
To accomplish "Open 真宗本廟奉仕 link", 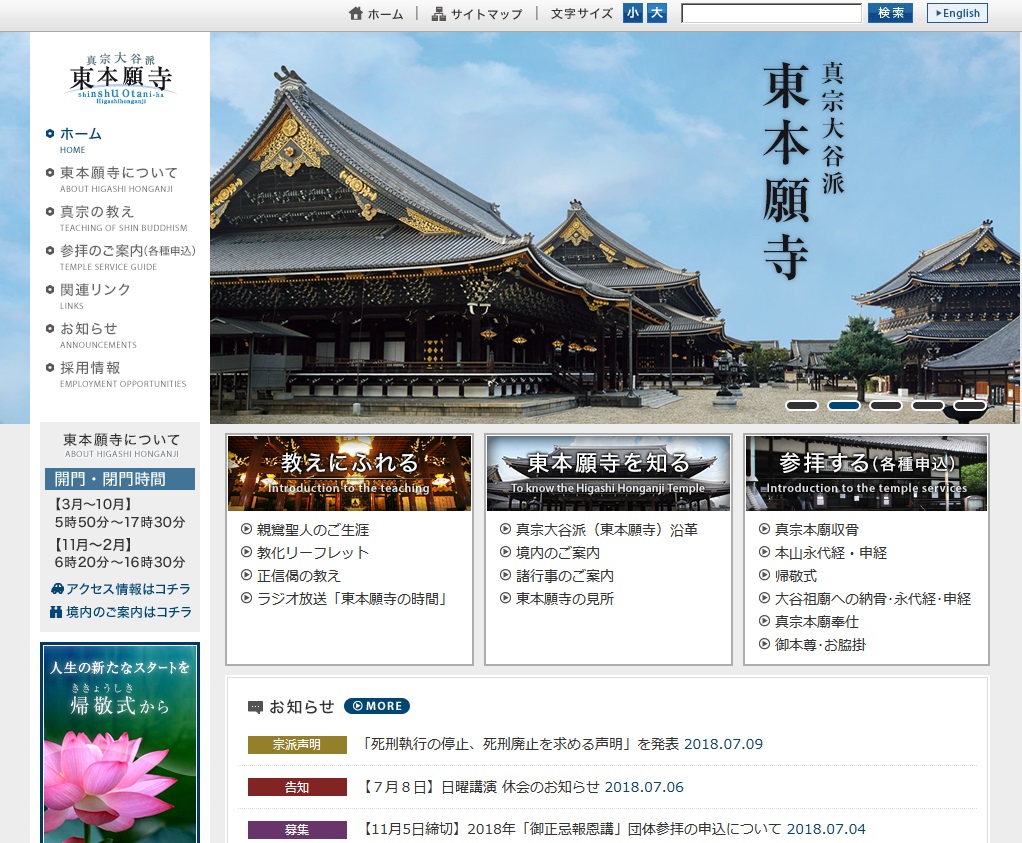I will coord(817,622).
